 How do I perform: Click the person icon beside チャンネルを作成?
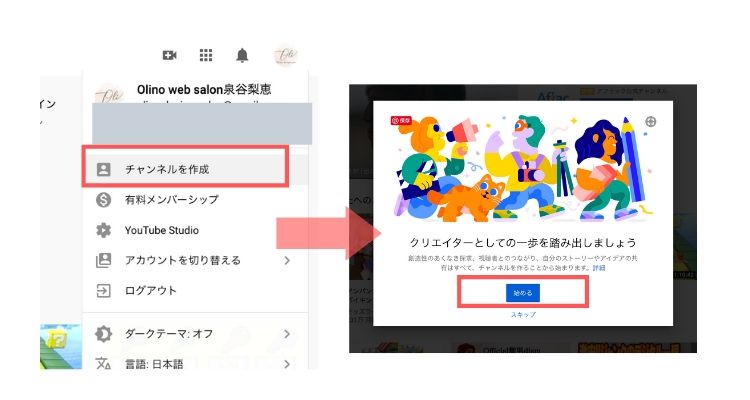pos(103,169)
